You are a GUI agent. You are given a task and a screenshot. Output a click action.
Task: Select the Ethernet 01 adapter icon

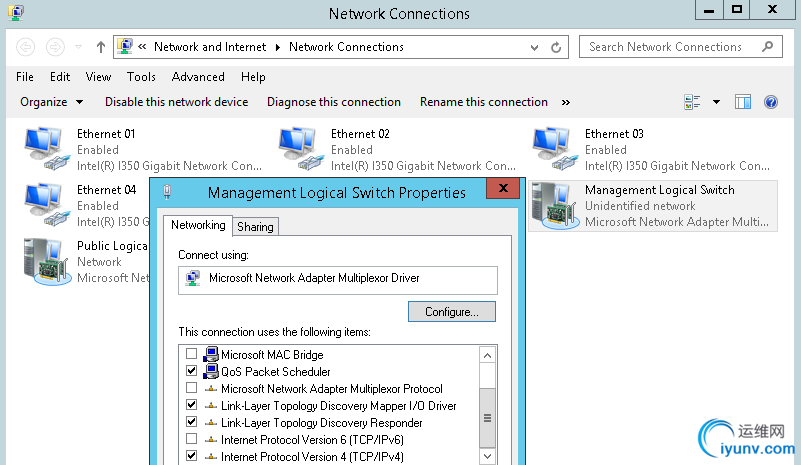coord(46,149)
